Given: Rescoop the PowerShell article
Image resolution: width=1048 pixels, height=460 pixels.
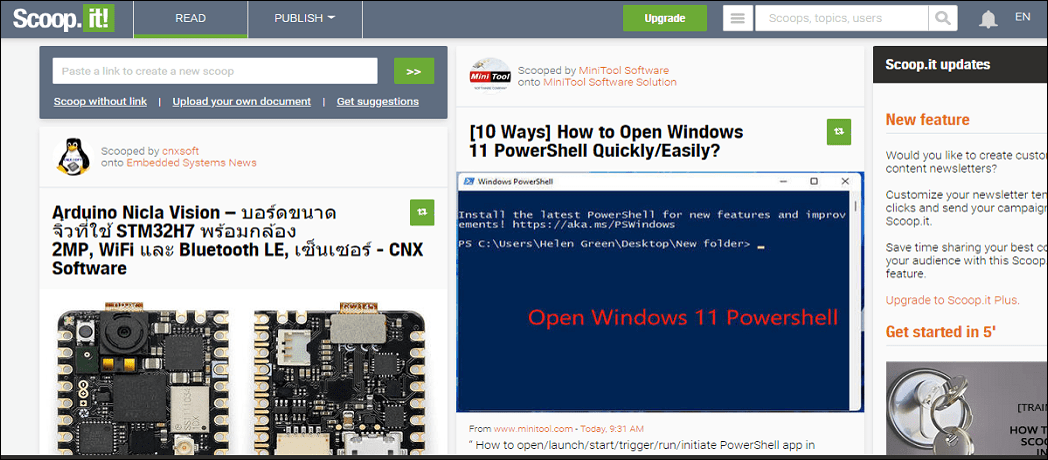Looking at the screenshot, I should [839, 132].
